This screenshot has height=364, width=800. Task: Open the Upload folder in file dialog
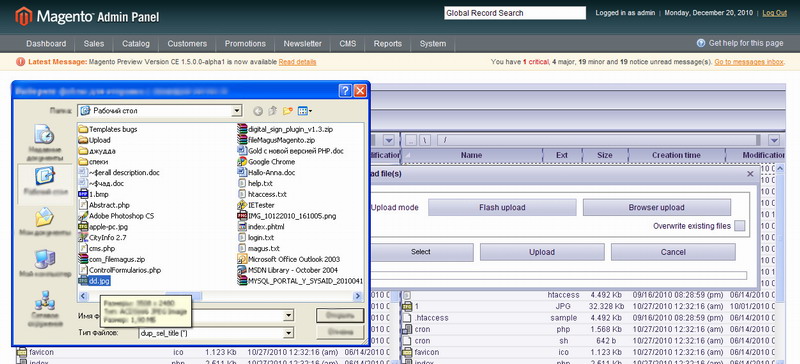pos(94,140)
